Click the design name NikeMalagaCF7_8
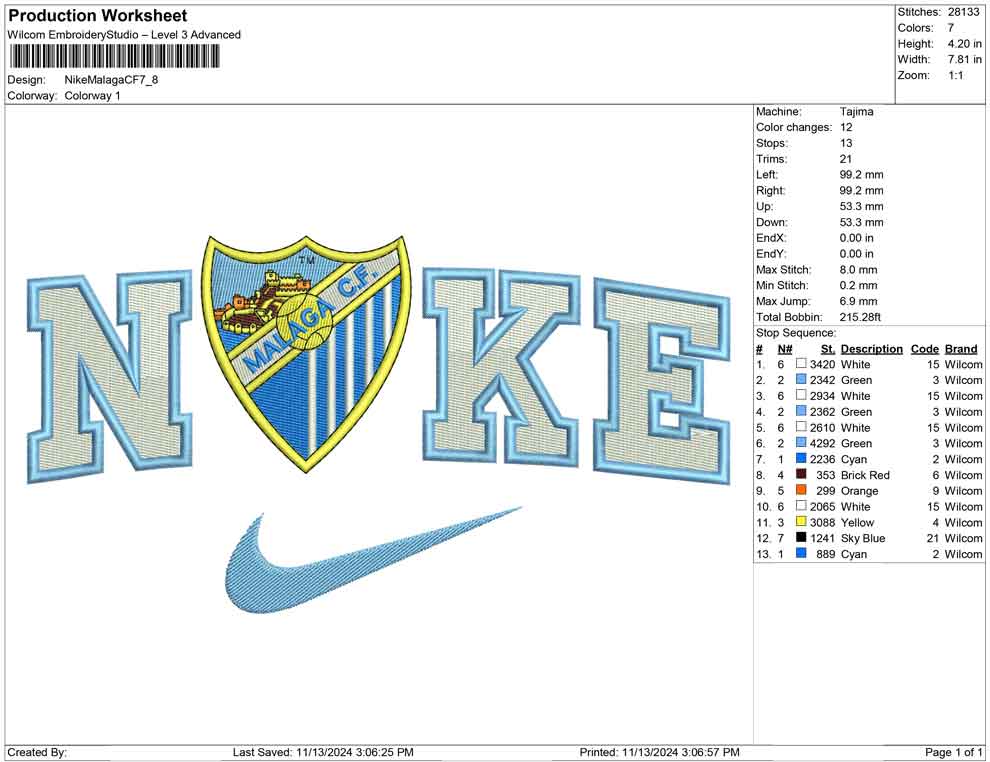 [111, 80]
